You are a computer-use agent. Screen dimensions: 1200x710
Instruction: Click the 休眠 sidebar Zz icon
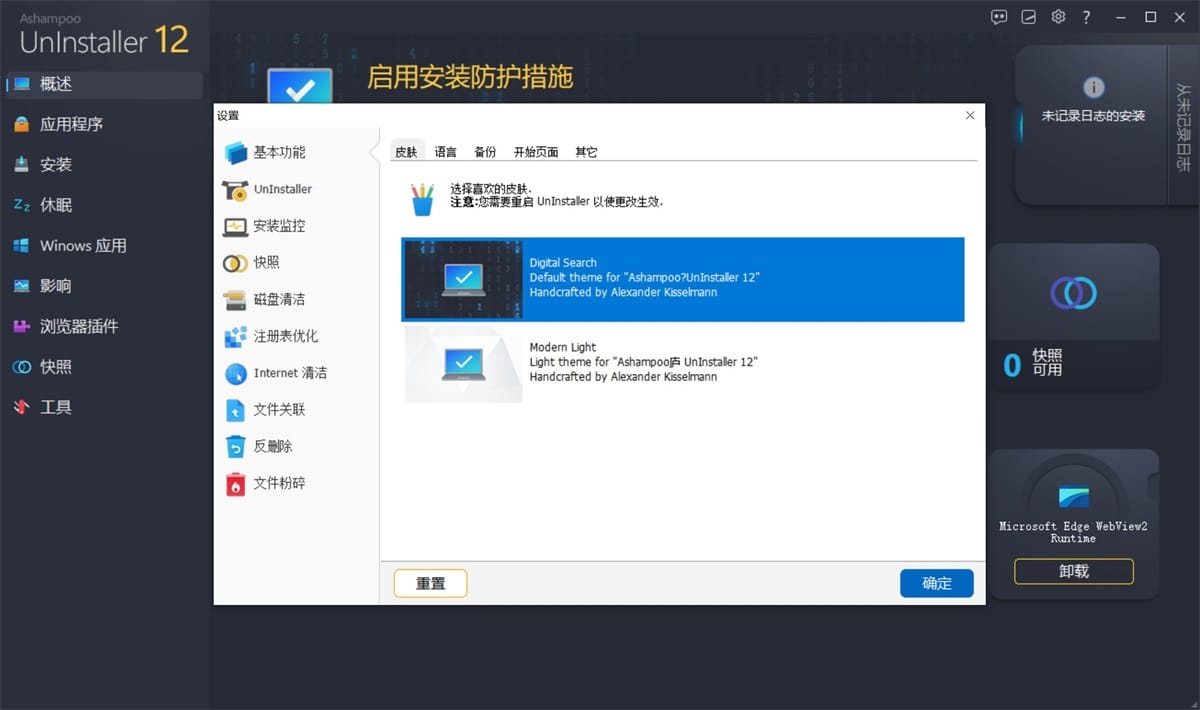coord(22,205)
